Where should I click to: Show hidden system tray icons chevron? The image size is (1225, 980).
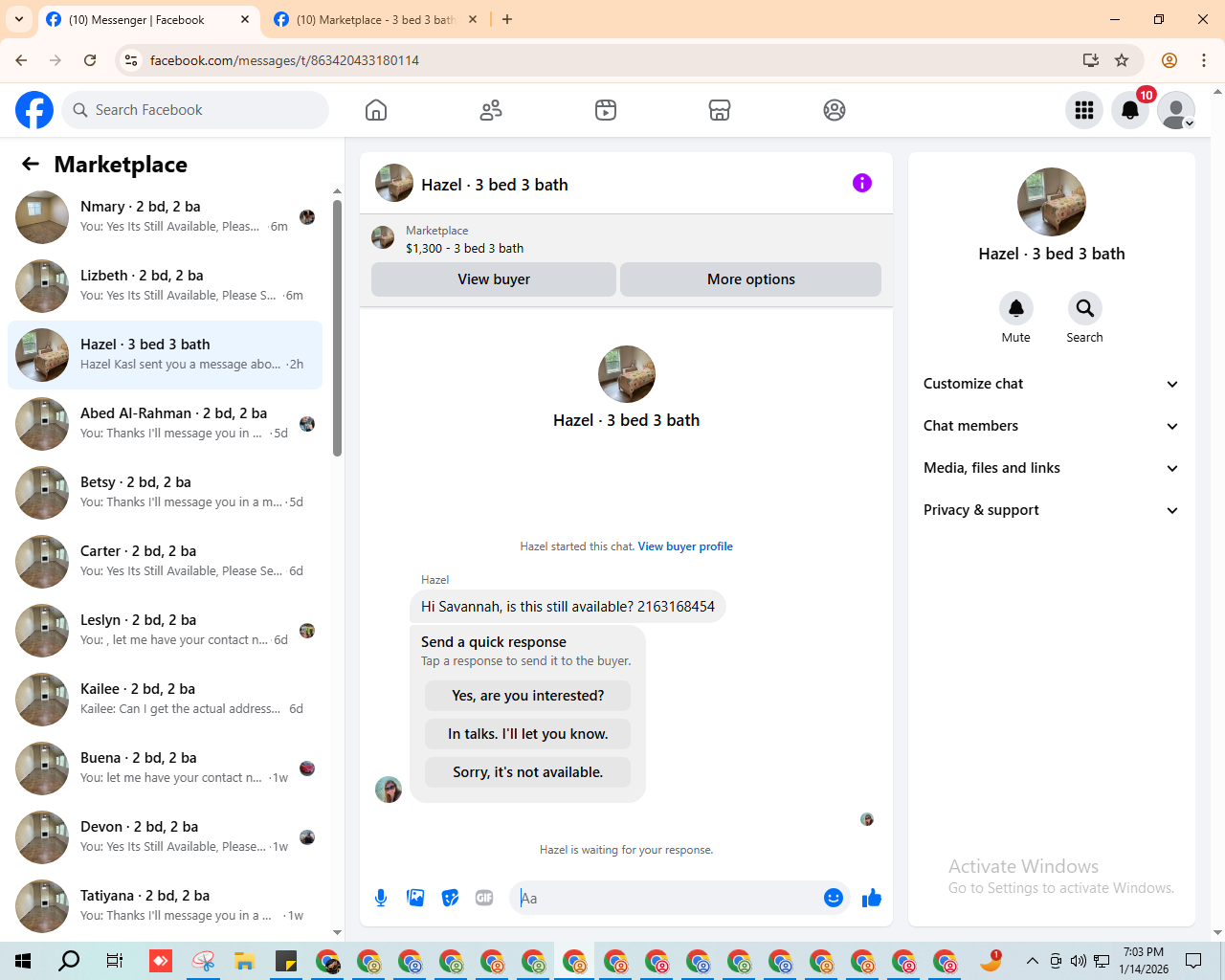1032,961
